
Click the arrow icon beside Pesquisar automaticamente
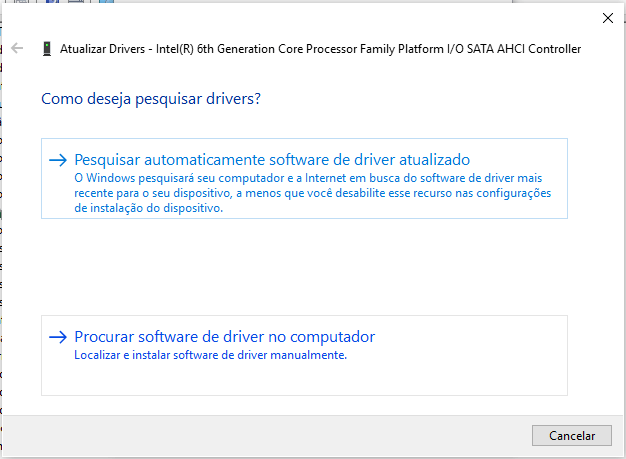[x=58, y=160]
